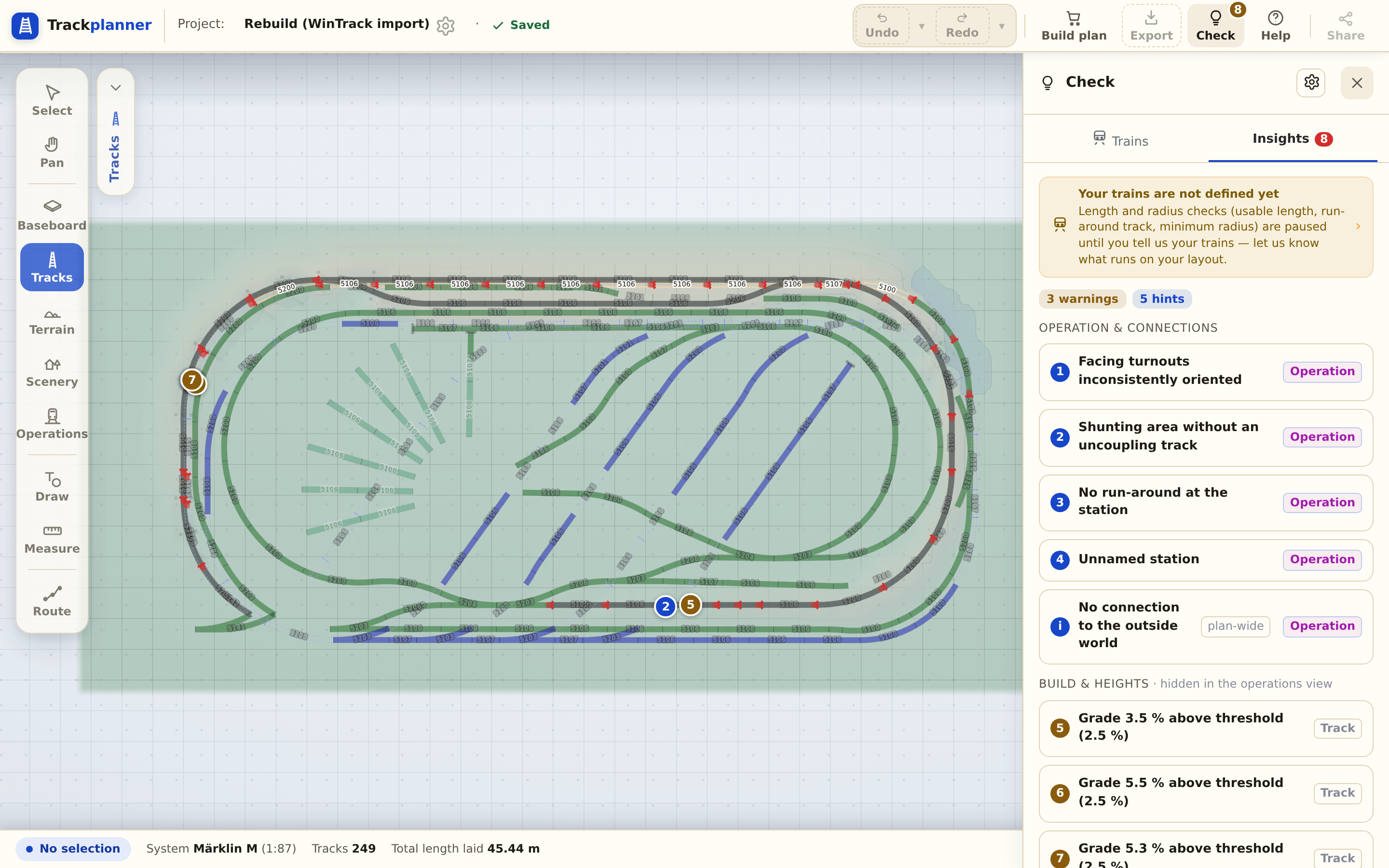Open Shunting area without uncoupling track insight
The width and height of the screenshot is (1389, 868).
pyautogui.click(x=1206, y=437)
